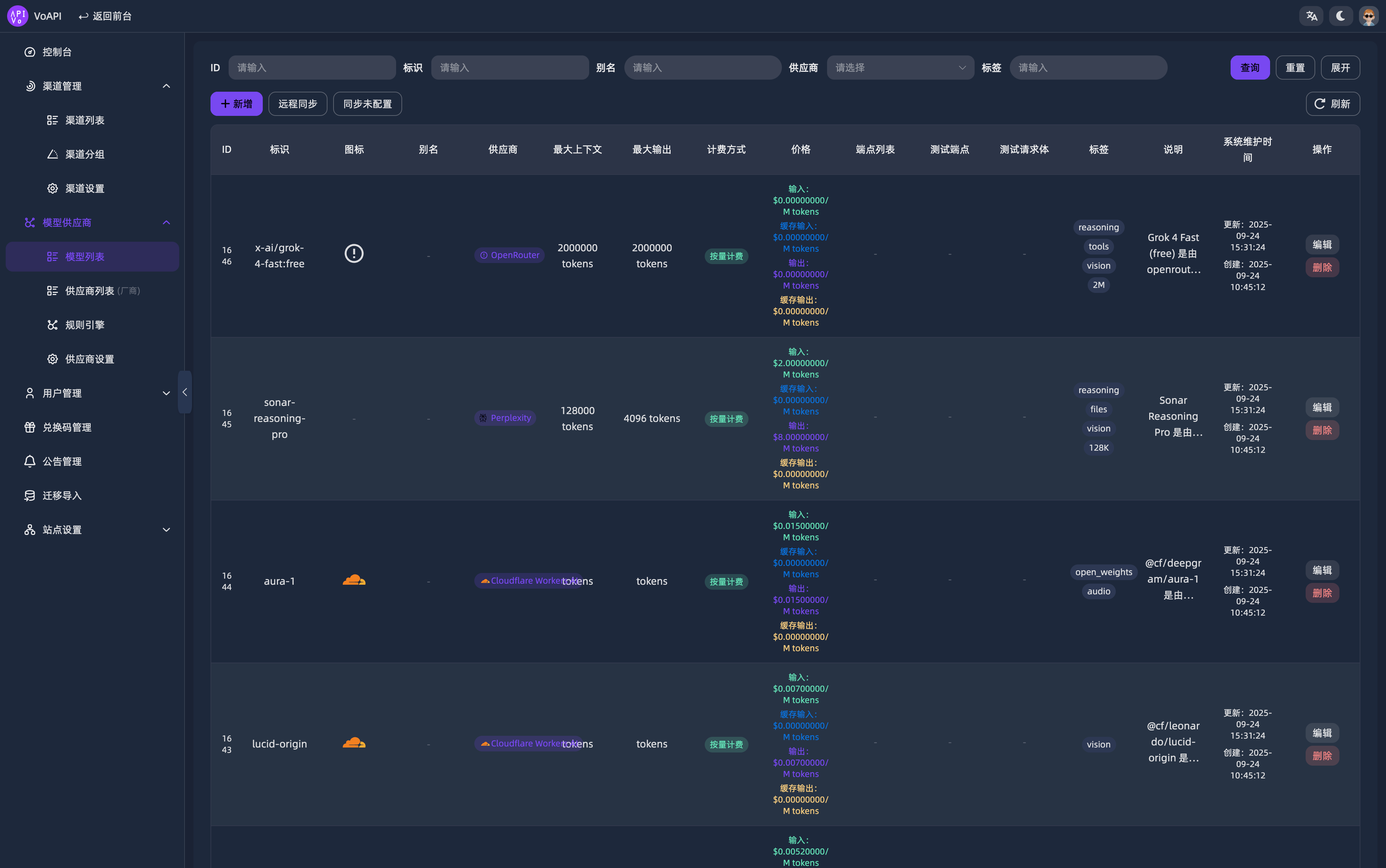The height and width of the screenshot is (868, 1386).
Task: Open 公告管理 bell menu item
Action: coord(62,462)
